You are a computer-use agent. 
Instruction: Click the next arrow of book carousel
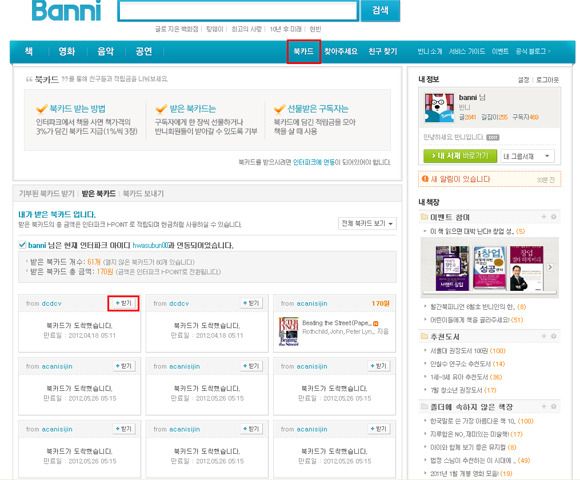(x=550, y=267)
